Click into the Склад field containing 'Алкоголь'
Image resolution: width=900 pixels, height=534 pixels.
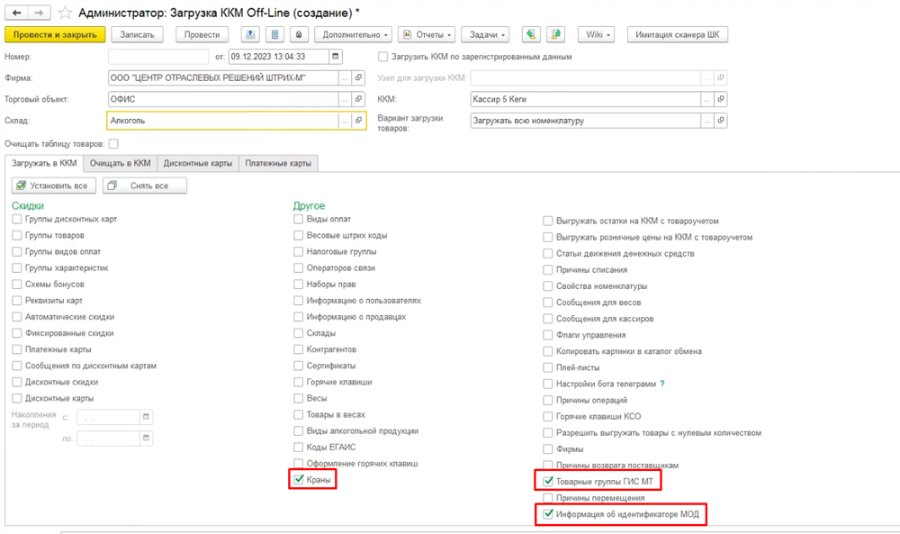[223, 121]
